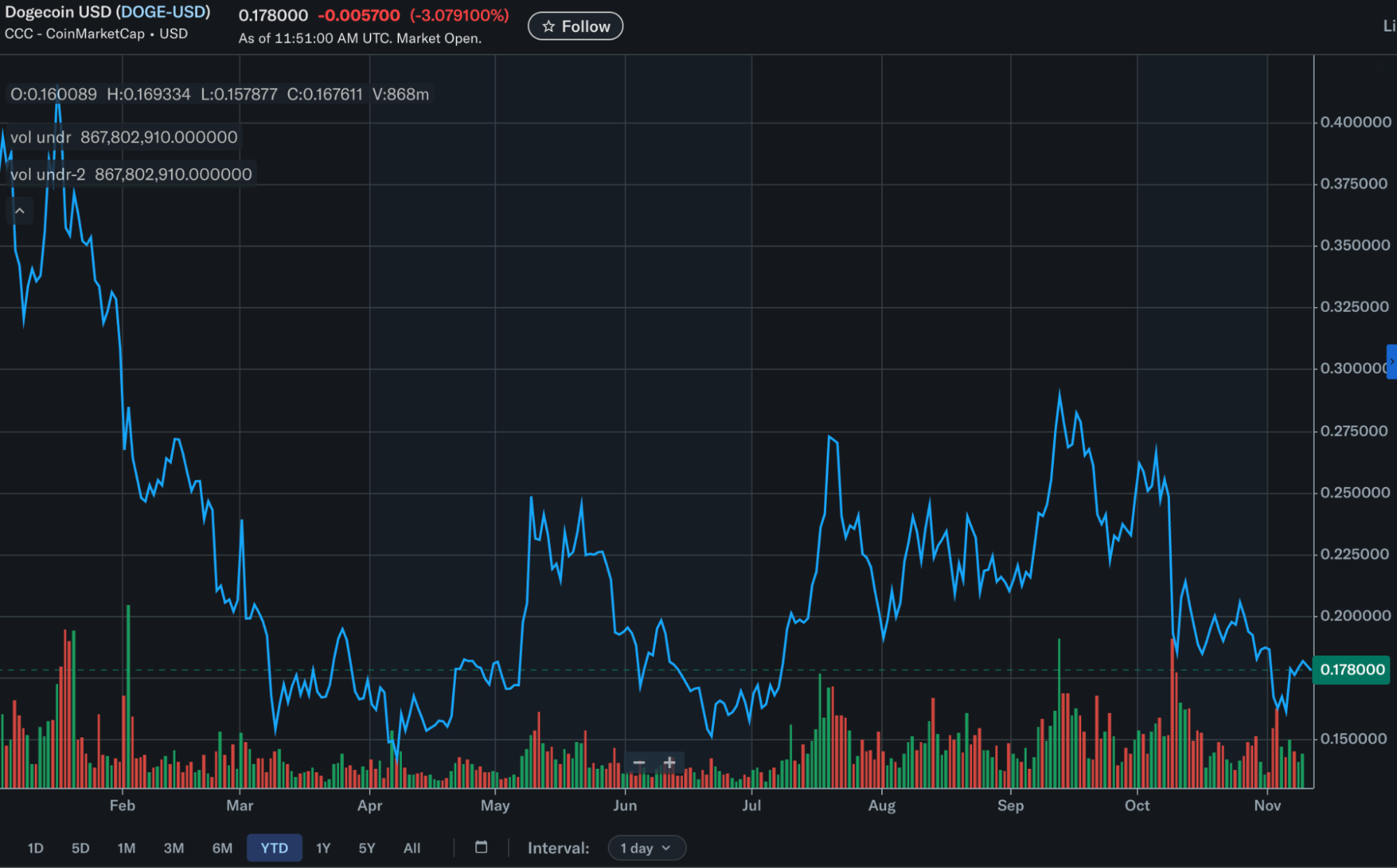
Task: Click the blue arrow on the right price axis
Action: point(1392,362)
